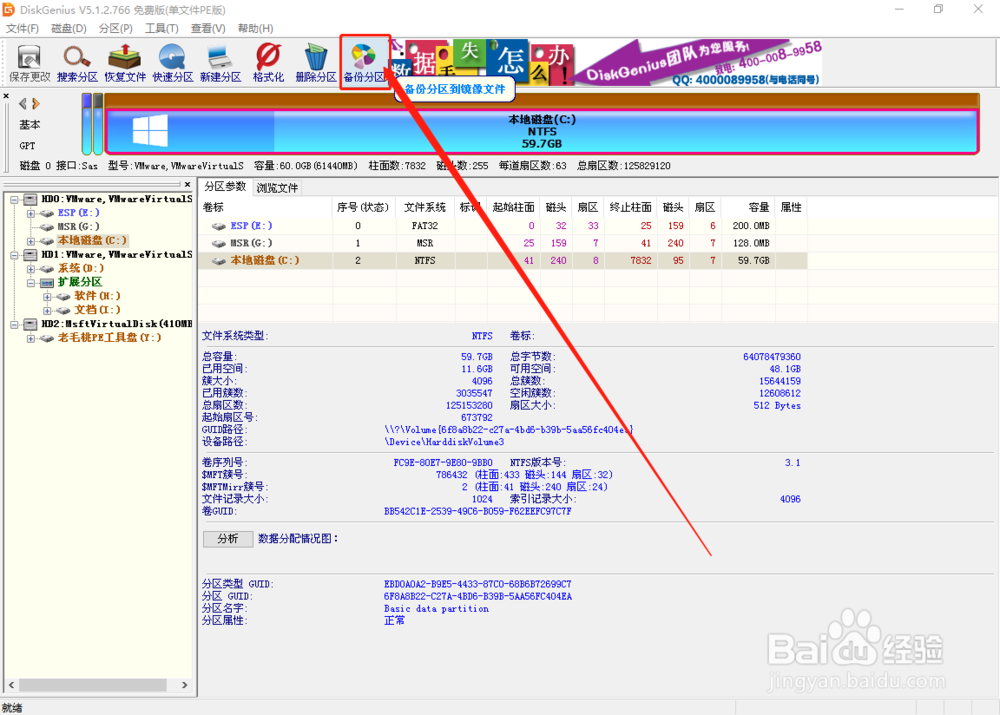Open the 工具(T) menu
Image resolution: width=1000 pixels, height=715 pixels.
point(161,28)
